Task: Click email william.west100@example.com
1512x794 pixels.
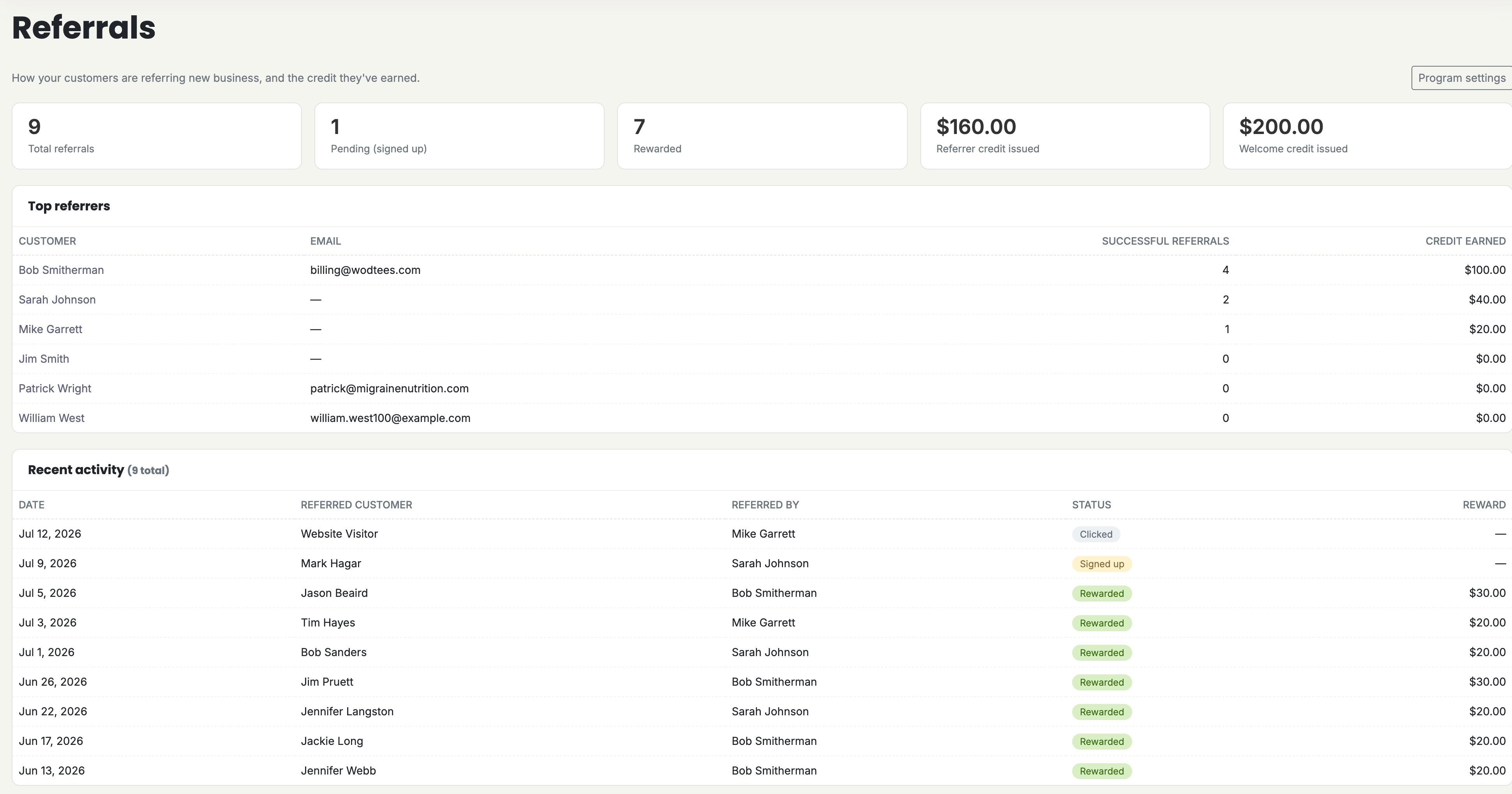Action: (x=390, y=418)
